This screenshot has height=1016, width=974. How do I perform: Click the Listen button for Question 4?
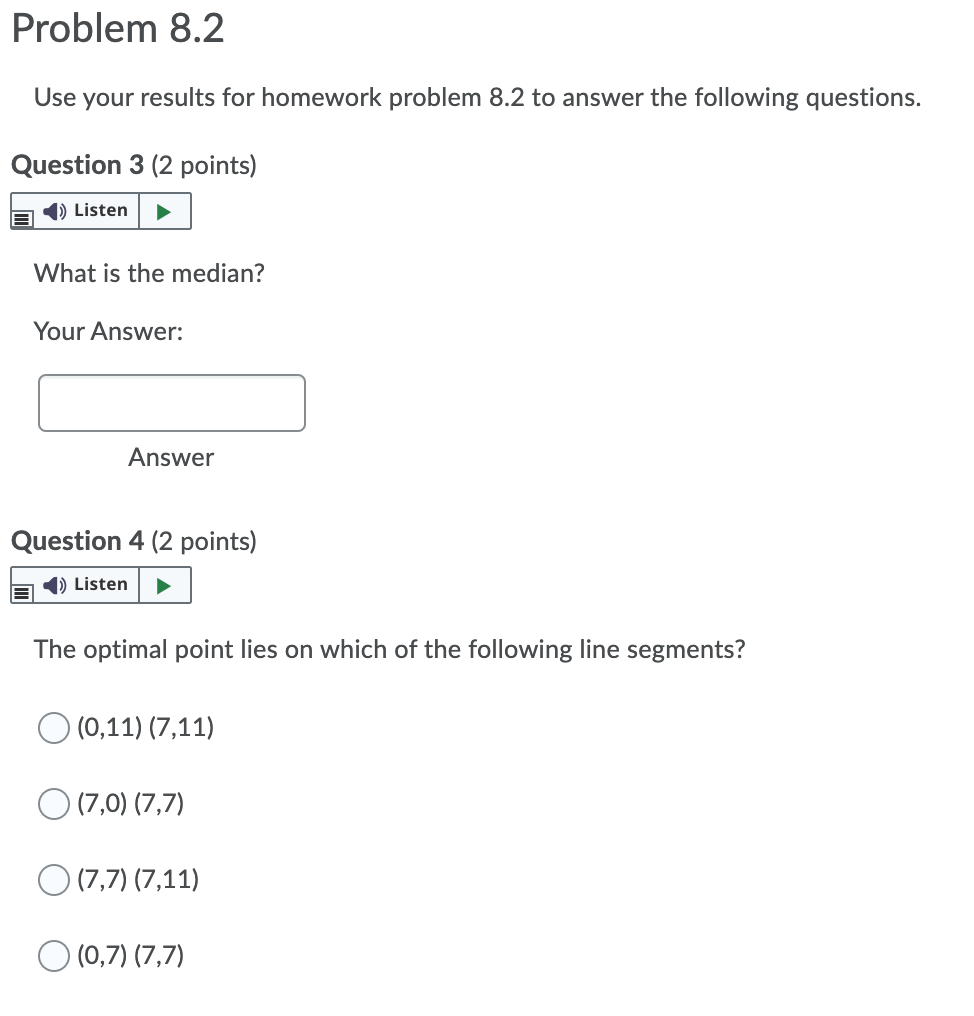87,584
